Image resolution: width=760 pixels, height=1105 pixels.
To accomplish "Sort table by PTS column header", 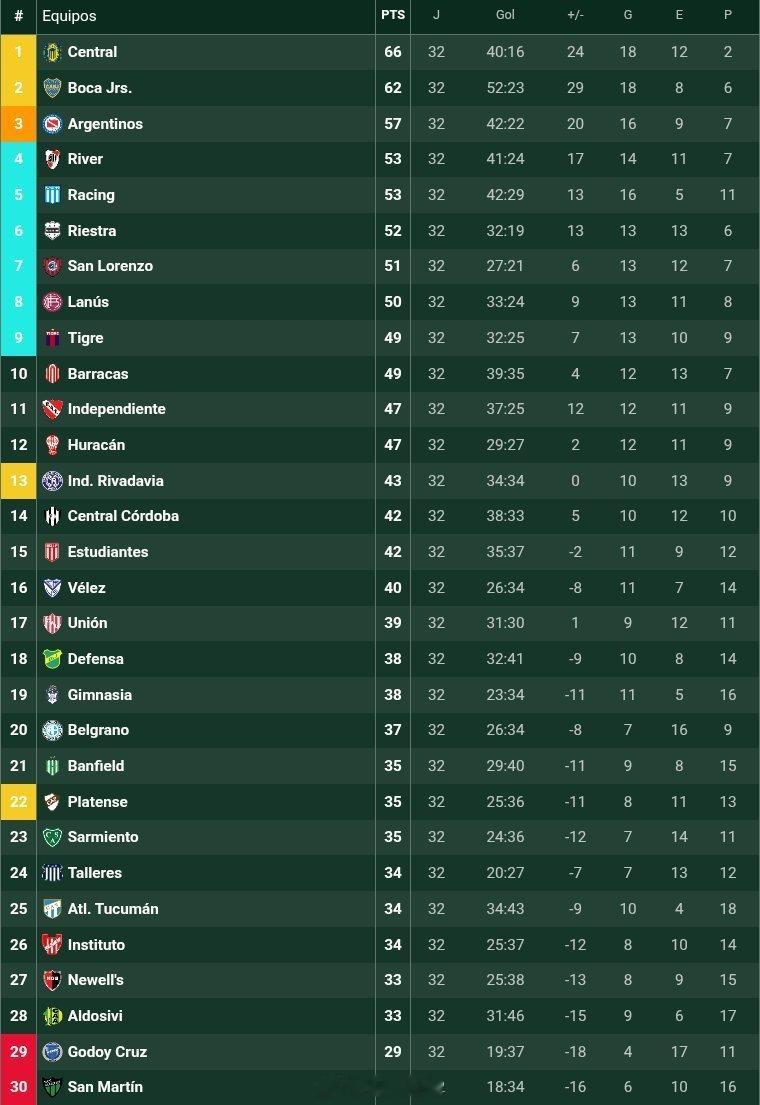I will point(393,15).
